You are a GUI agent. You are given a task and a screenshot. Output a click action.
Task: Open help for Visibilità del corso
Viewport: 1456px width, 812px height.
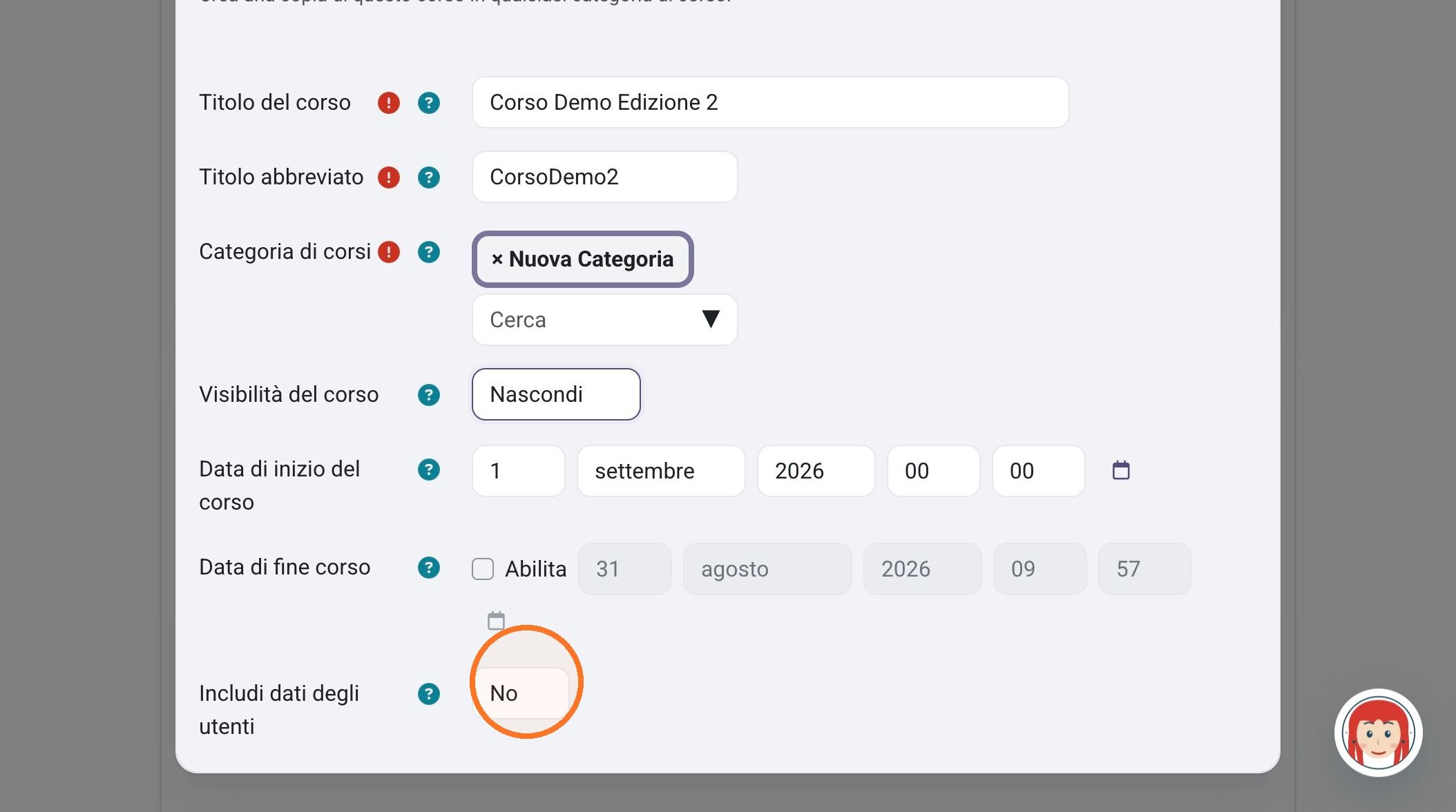(429, 395)
